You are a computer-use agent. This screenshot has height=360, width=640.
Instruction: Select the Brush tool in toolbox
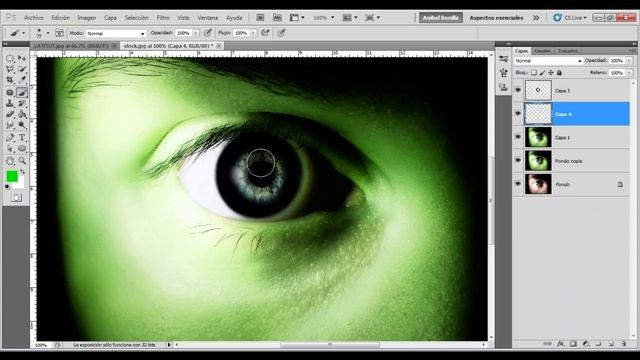click(22, 93)
